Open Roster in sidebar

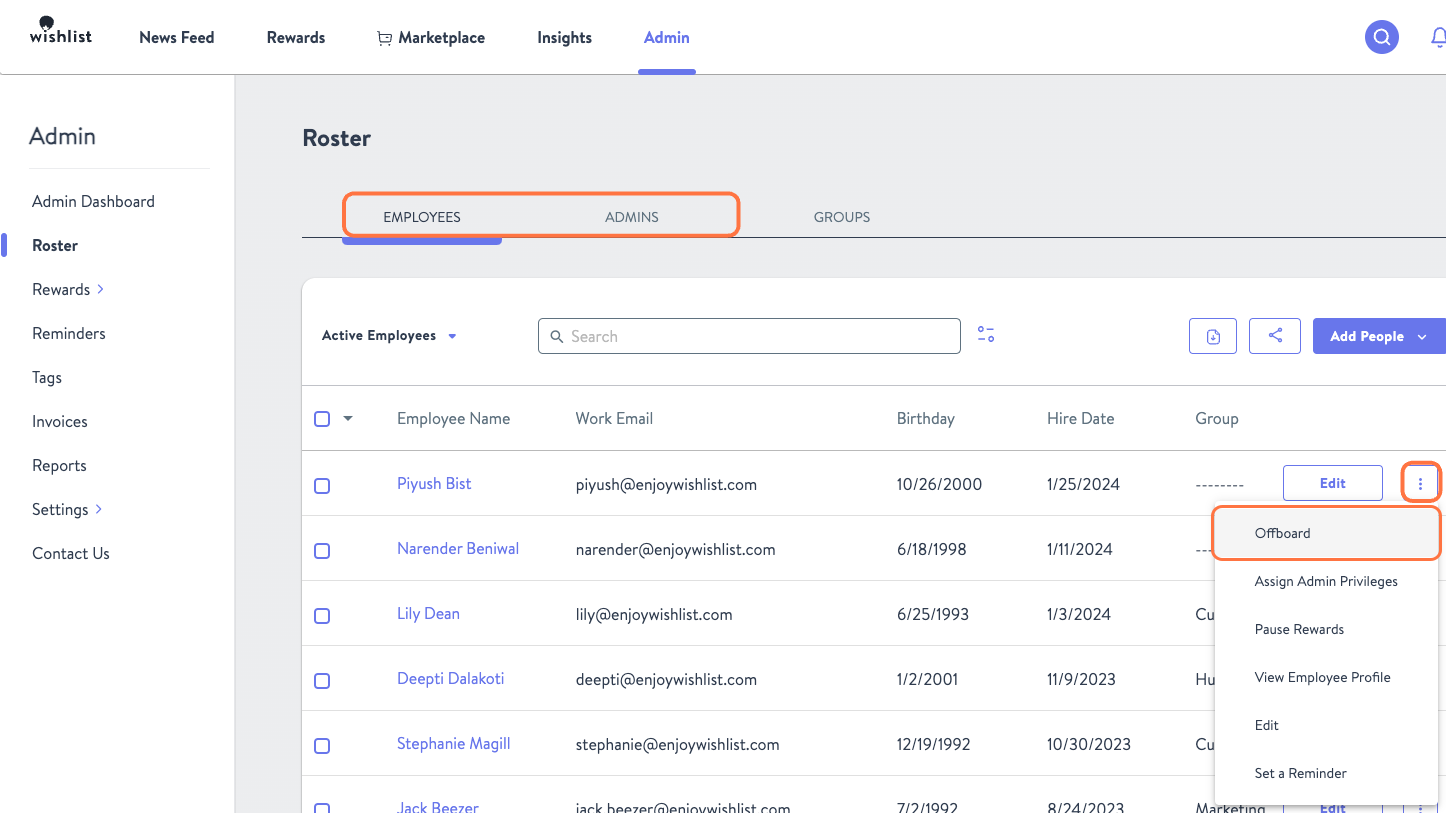pos(55,245)
